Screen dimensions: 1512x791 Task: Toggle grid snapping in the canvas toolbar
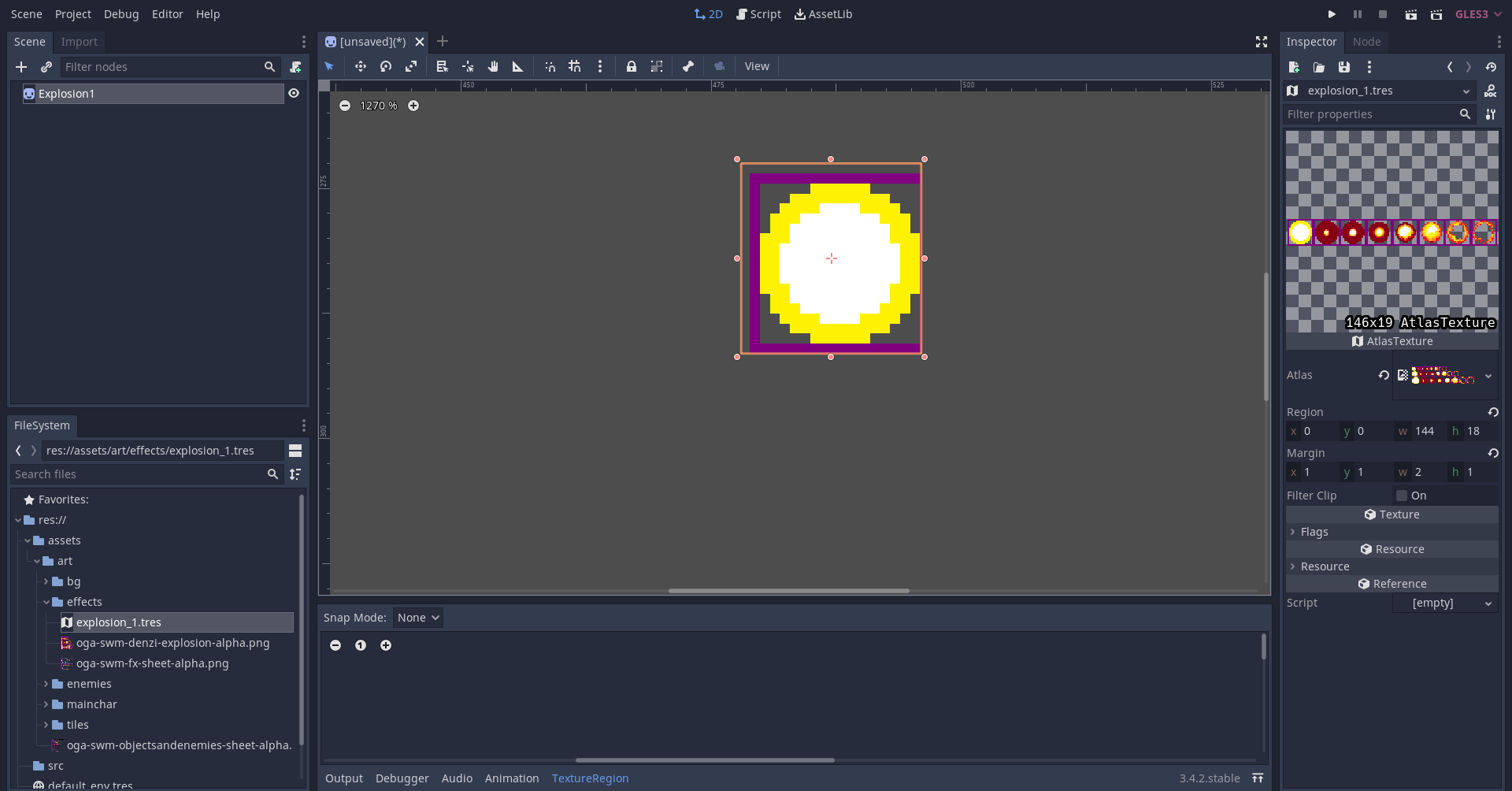tap(574, 66)
